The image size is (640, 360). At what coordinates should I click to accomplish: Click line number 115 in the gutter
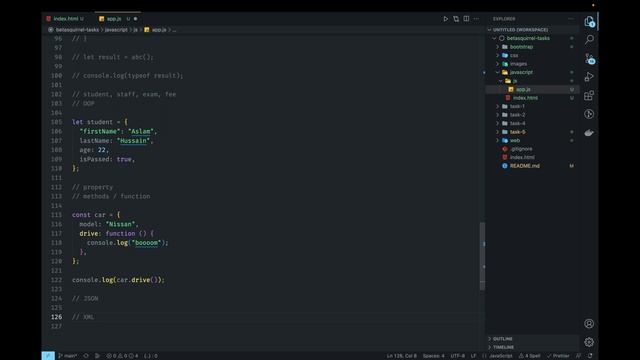point(56,215)
